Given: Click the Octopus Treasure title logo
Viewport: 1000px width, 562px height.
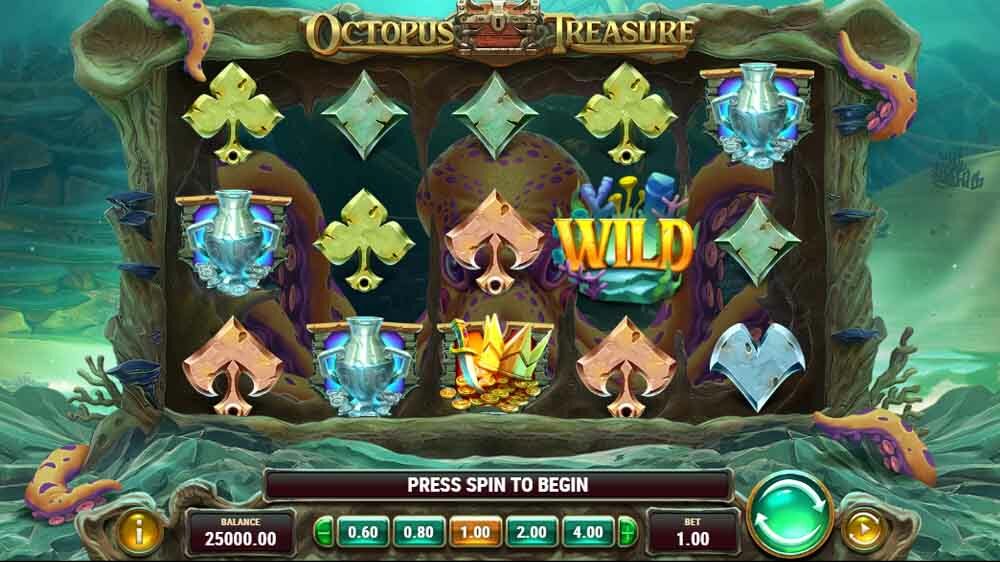Looking at the screenshot, I should pyautogui.click(x=499, y=29).
